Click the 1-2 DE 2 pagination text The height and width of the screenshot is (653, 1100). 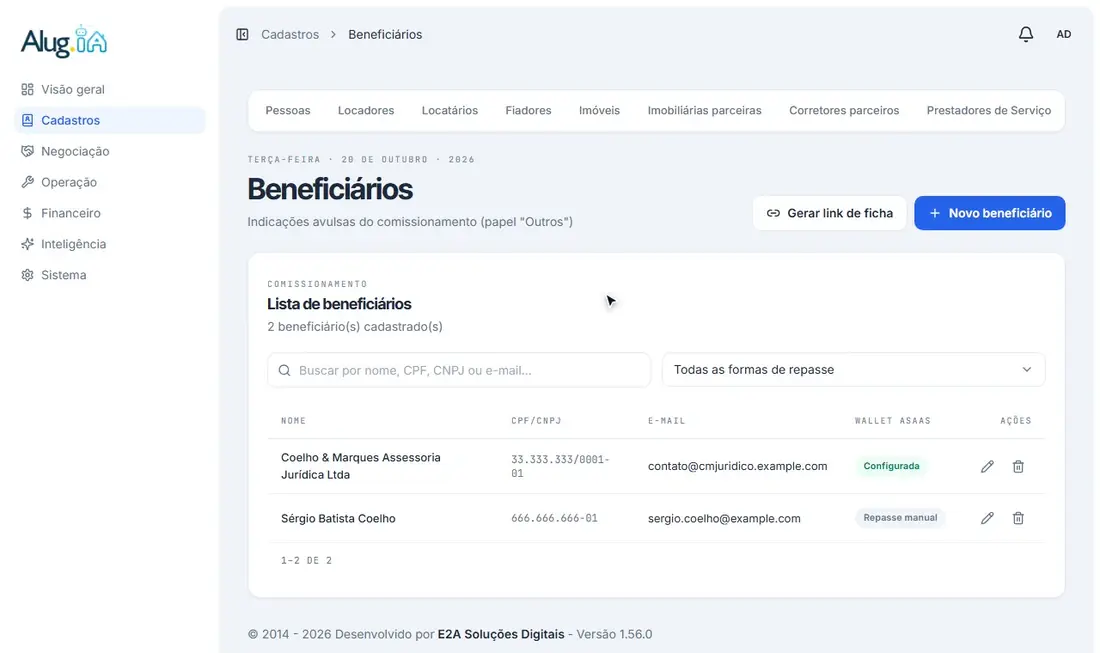[307, 560]
